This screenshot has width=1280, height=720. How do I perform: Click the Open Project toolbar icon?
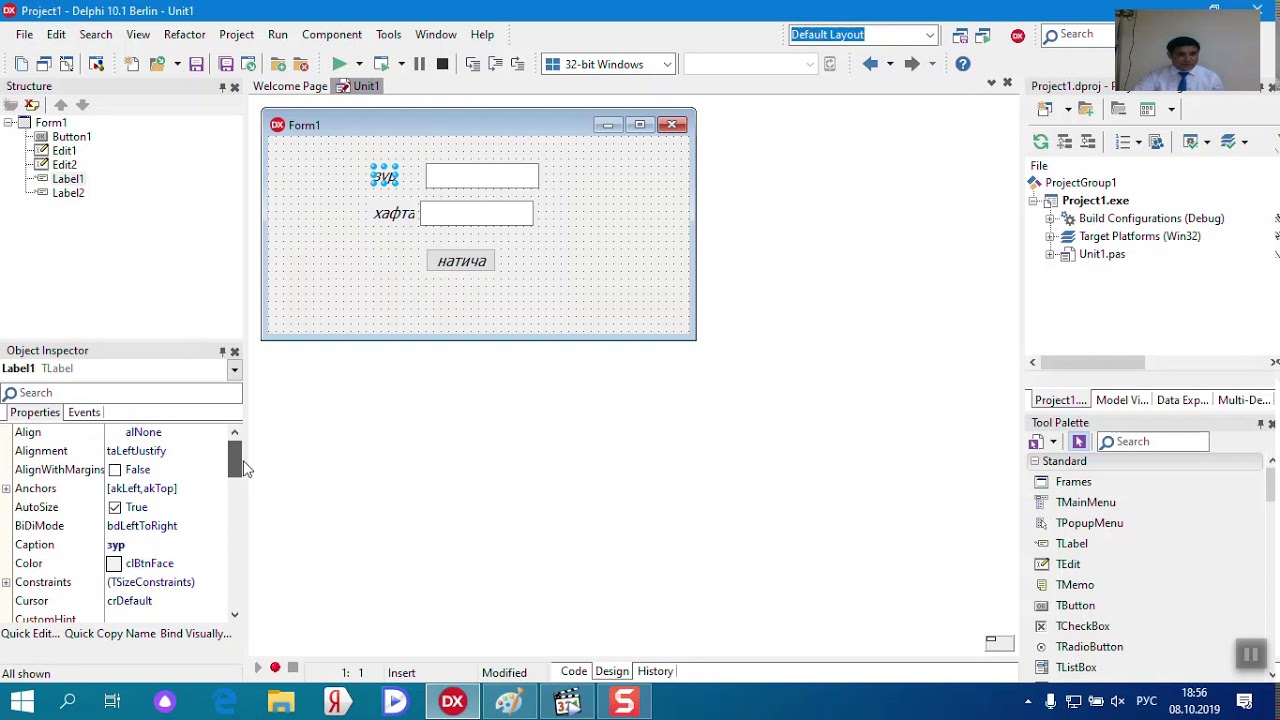(248, 64)
